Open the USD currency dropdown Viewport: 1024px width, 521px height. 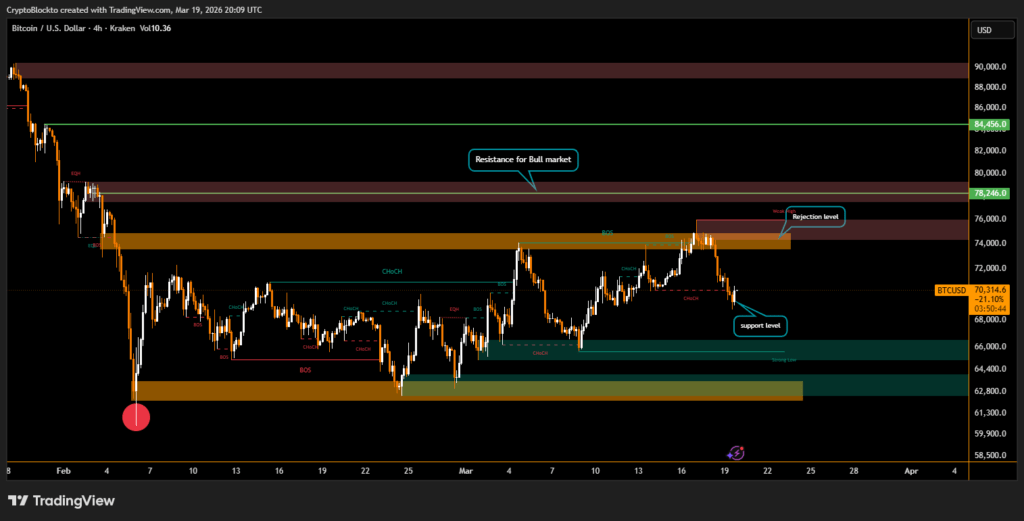coord(983,30)
